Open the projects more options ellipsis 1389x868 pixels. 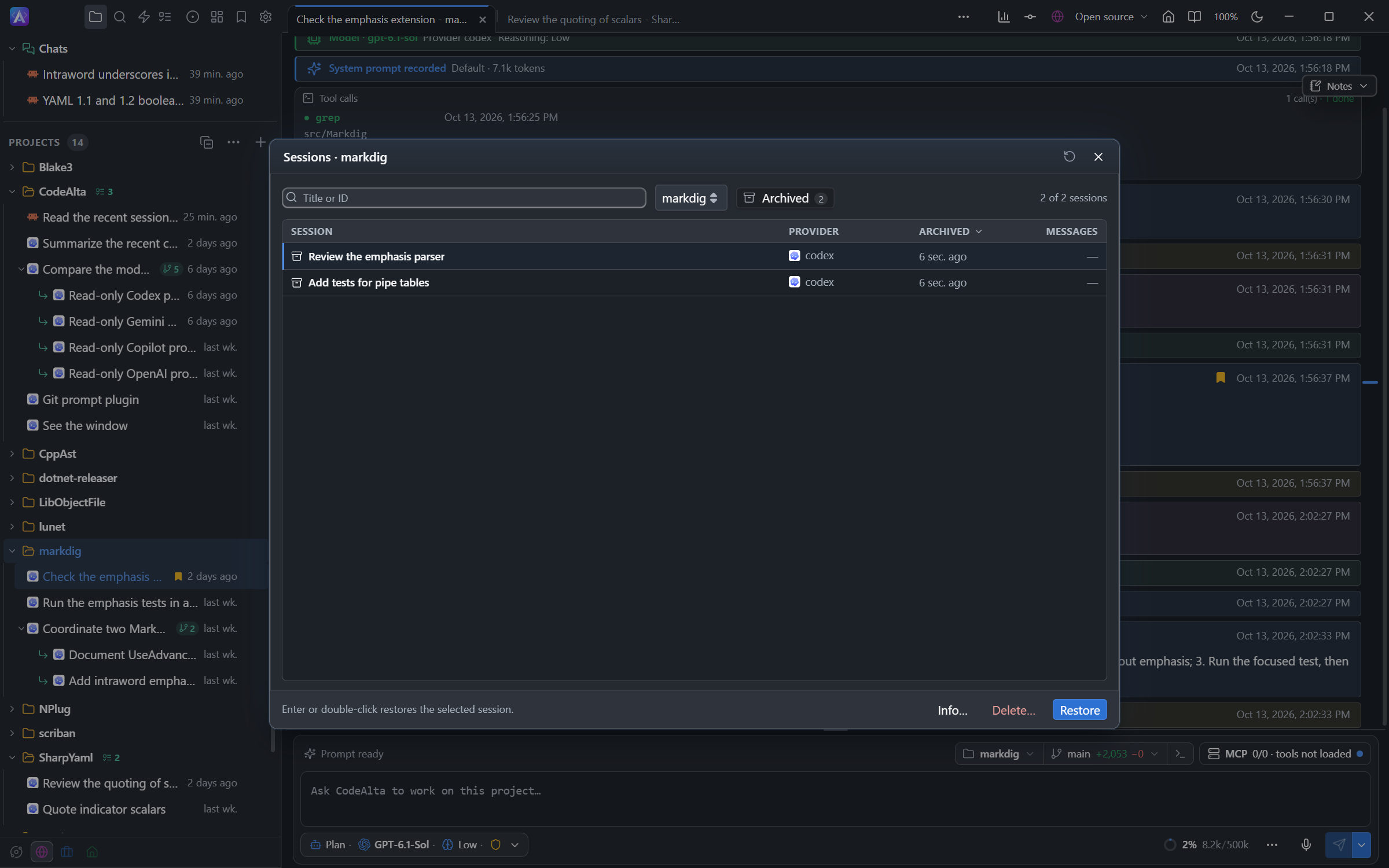233,142
